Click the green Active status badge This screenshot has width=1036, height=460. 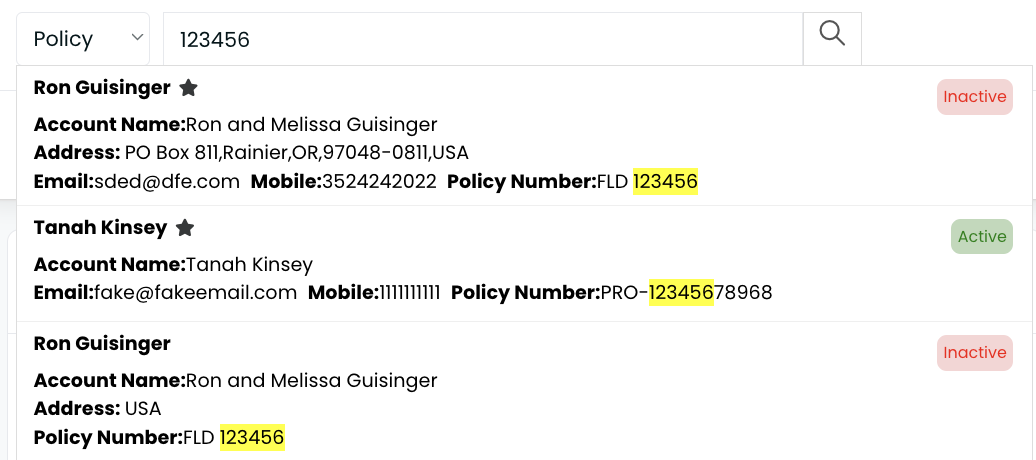pos(982,237)
